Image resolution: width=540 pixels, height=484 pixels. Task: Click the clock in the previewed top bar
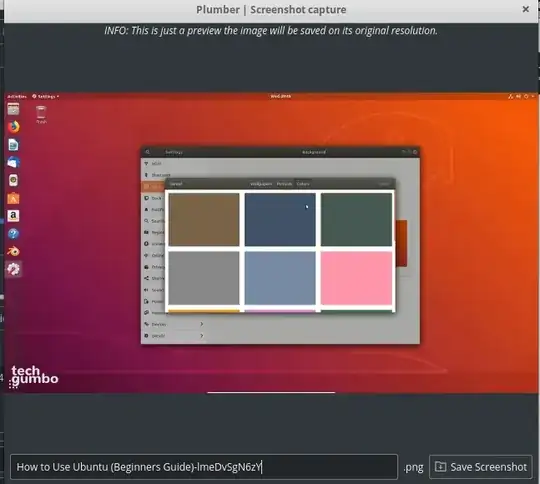coord(281,96)
